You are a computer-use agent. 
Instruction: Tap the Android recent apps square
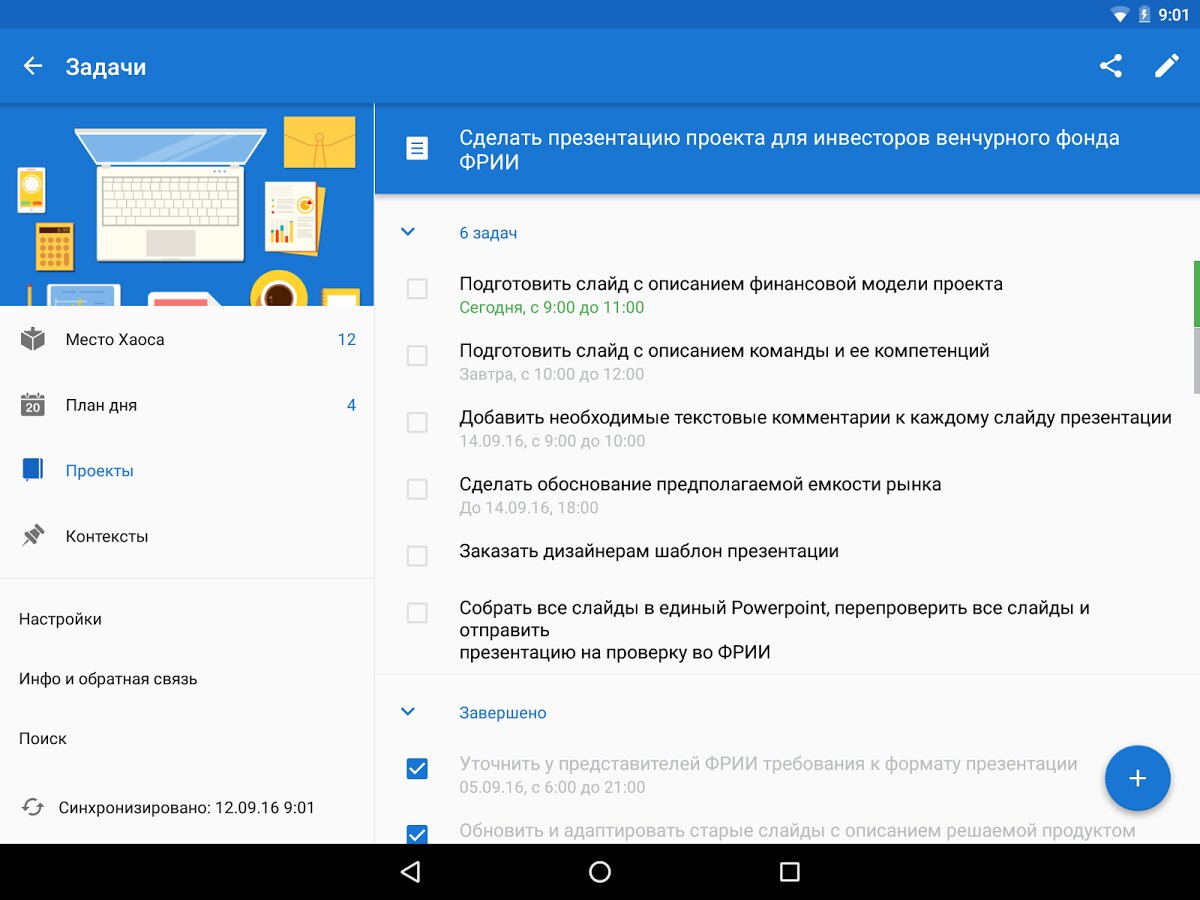pos(790,872)
